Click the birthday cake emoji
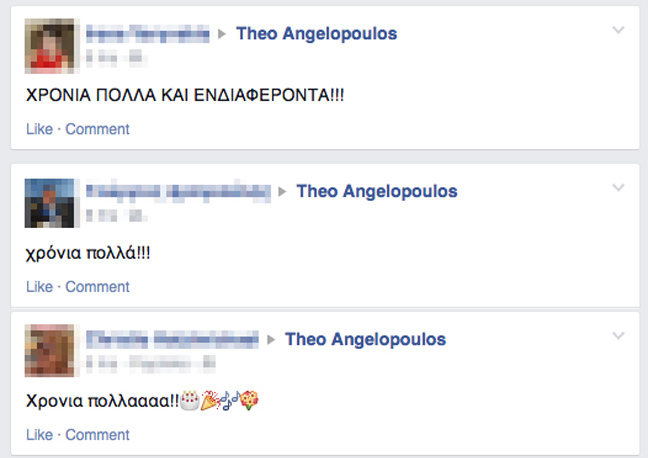The image size is (648, 458). click(x=190, y=400)
